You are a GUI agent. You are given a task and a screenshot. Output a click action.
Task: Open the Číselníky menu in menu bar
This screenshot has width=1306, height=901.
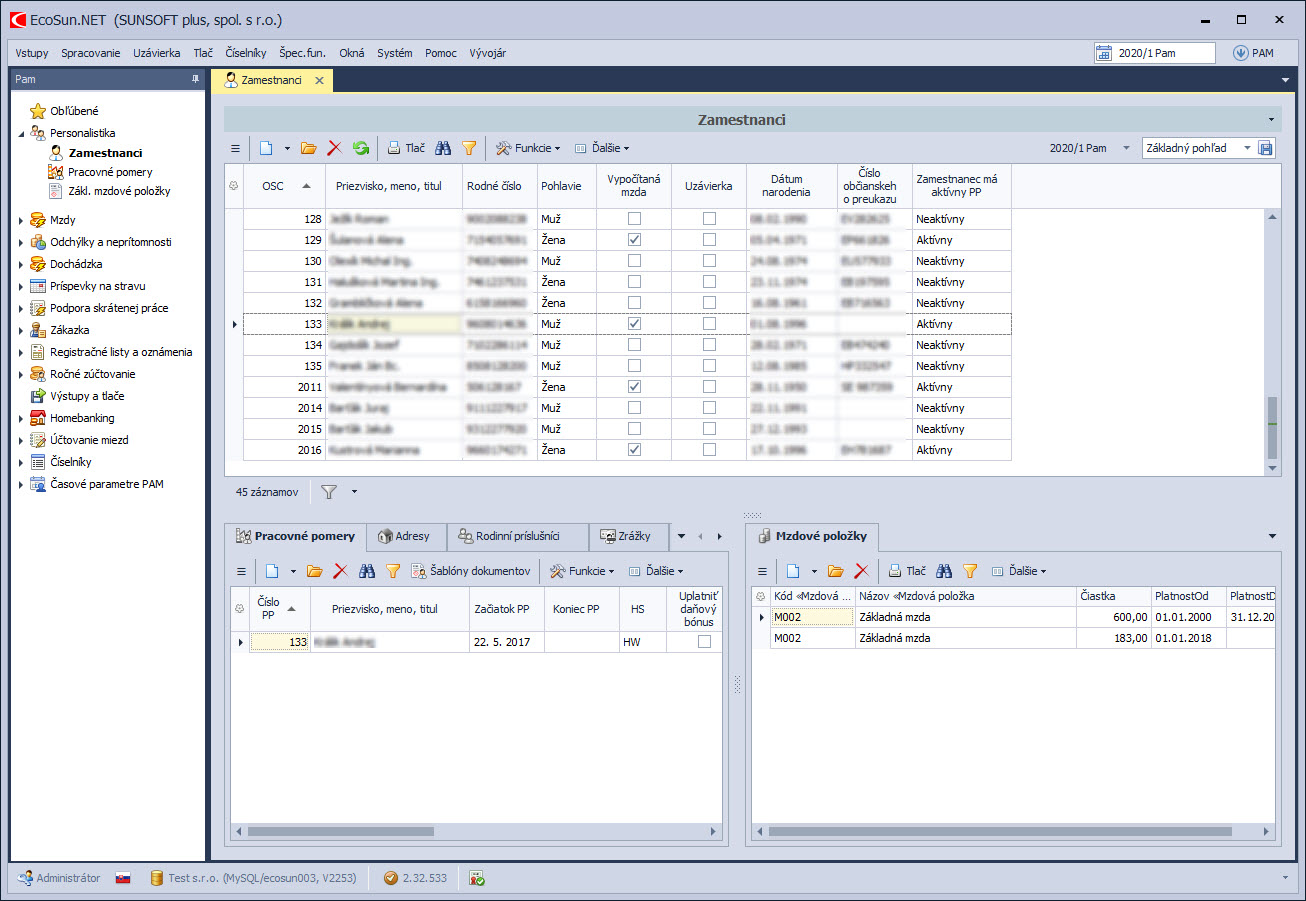pos(245,53)
